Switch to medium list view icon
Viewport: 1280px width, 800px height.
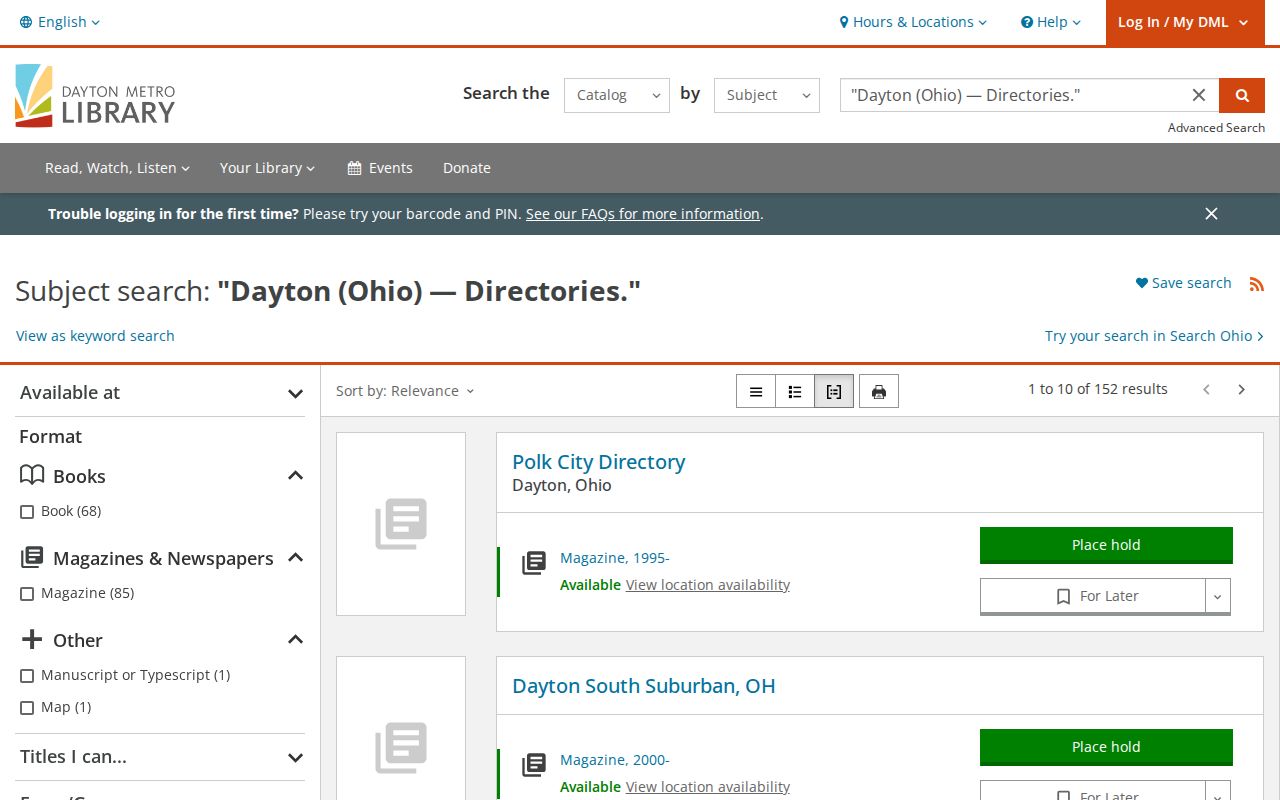click(x=795, y=391)
